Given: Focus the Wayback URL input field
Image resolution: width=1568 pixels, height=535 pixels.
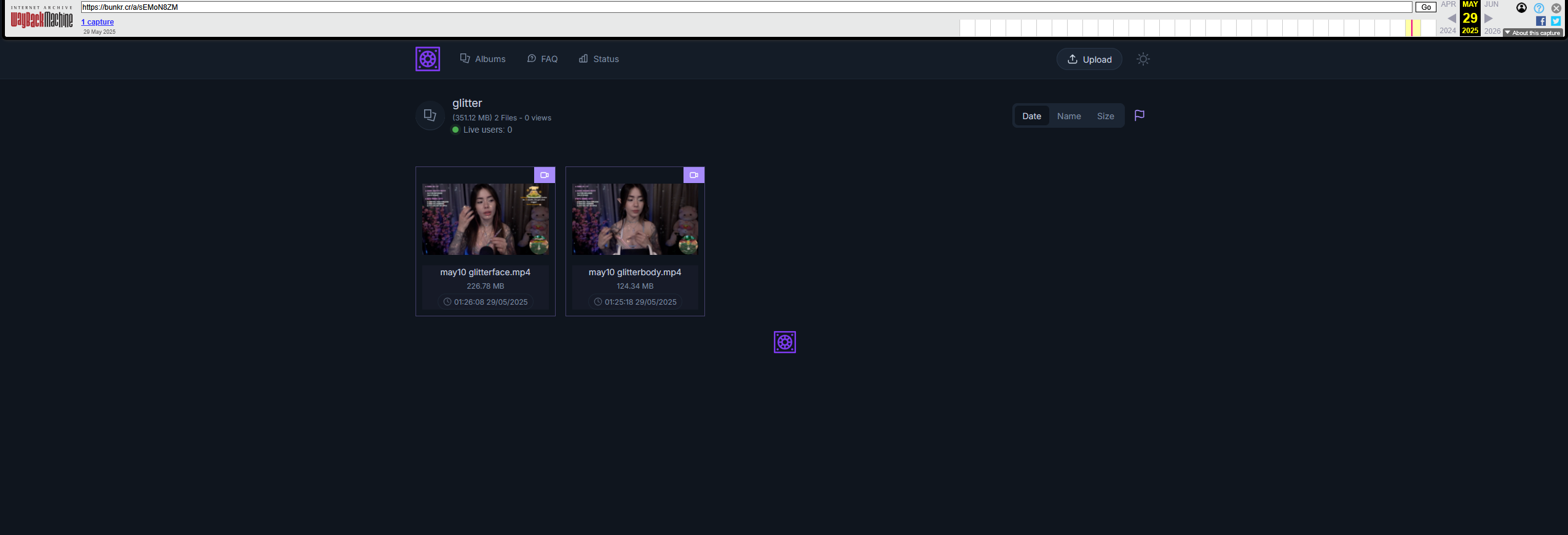Looking at the screenshot, I should 747,7.
